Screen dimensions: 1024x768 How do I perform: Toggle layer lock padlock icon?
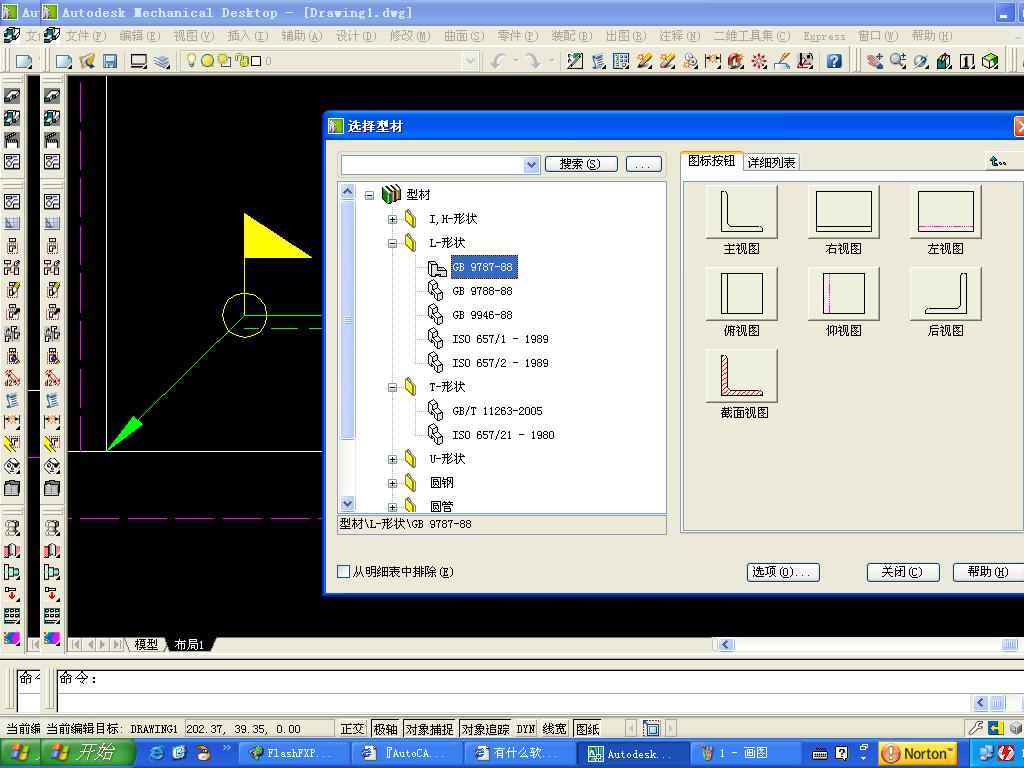[x=240, y=61]
